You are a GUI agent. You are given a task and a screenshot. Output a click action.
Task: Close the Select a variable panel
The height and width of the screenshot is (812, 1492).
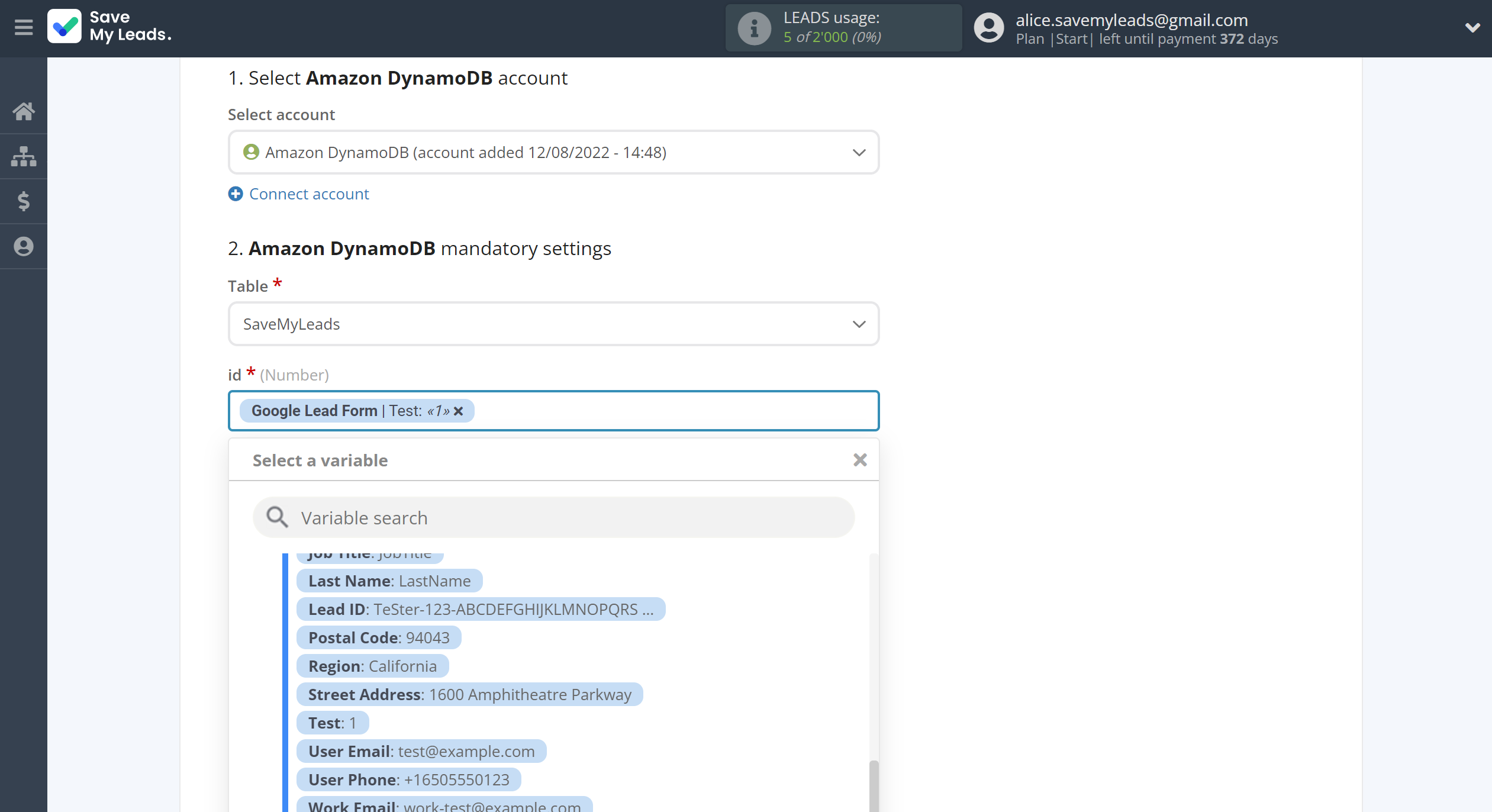[860, 460]
